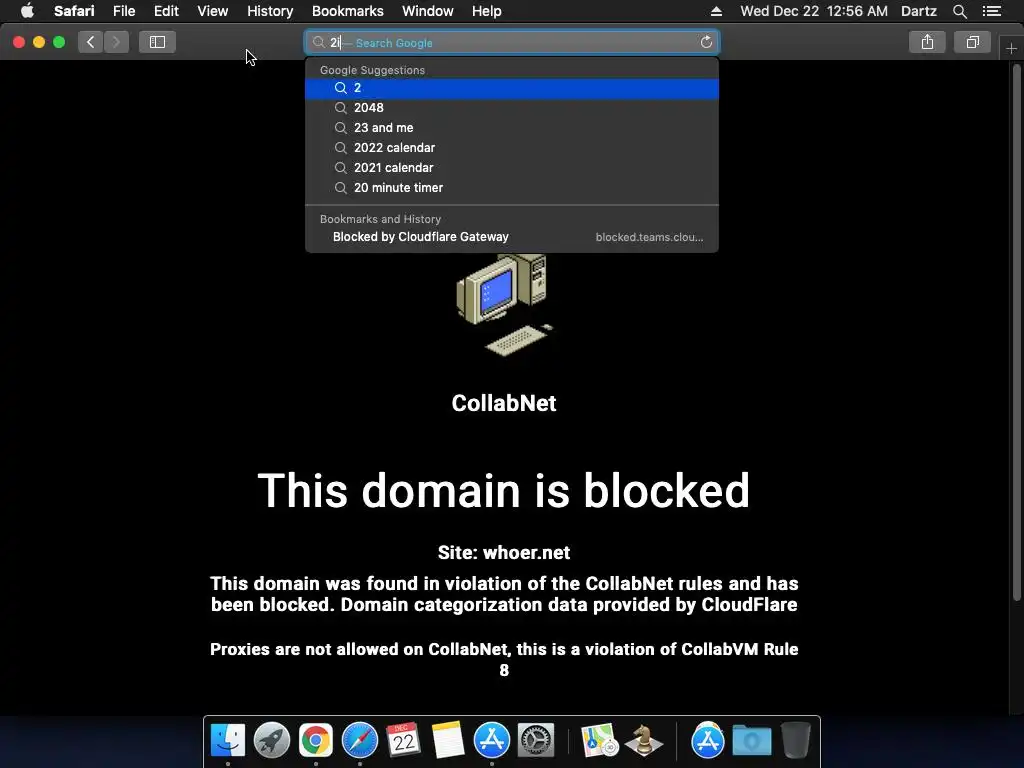Open the File menu
The width and height of the screenshot is (1024, 768).
[x=123, y=11]
